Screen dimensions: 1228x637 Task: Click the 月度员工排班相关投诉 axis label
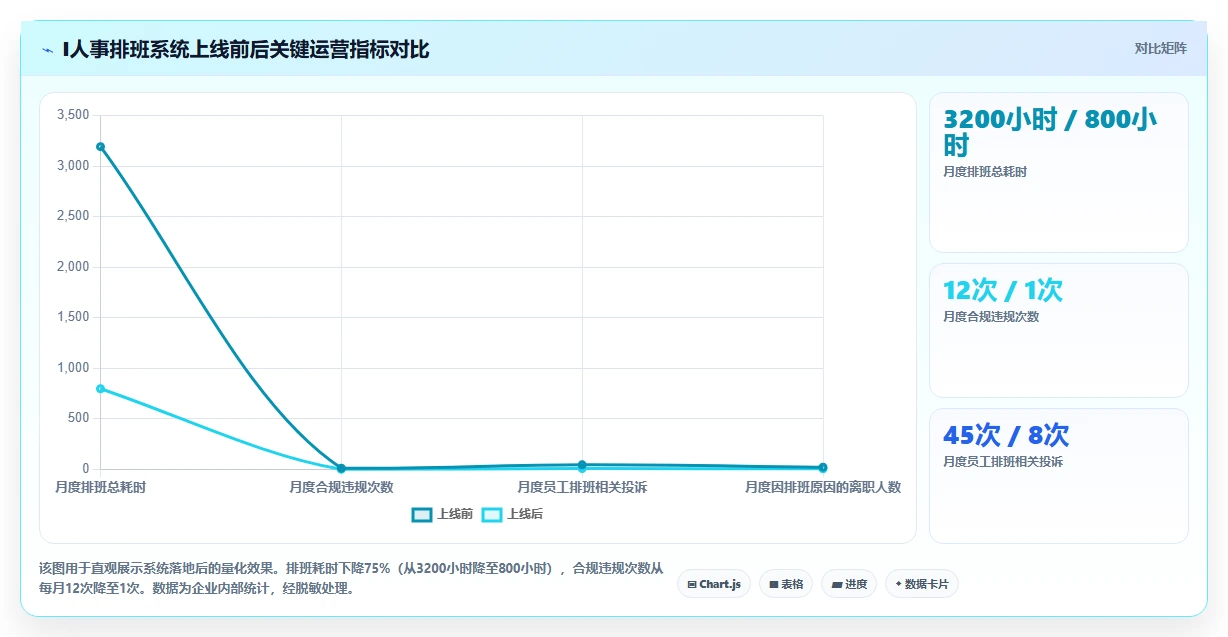[x=582, y=487]
